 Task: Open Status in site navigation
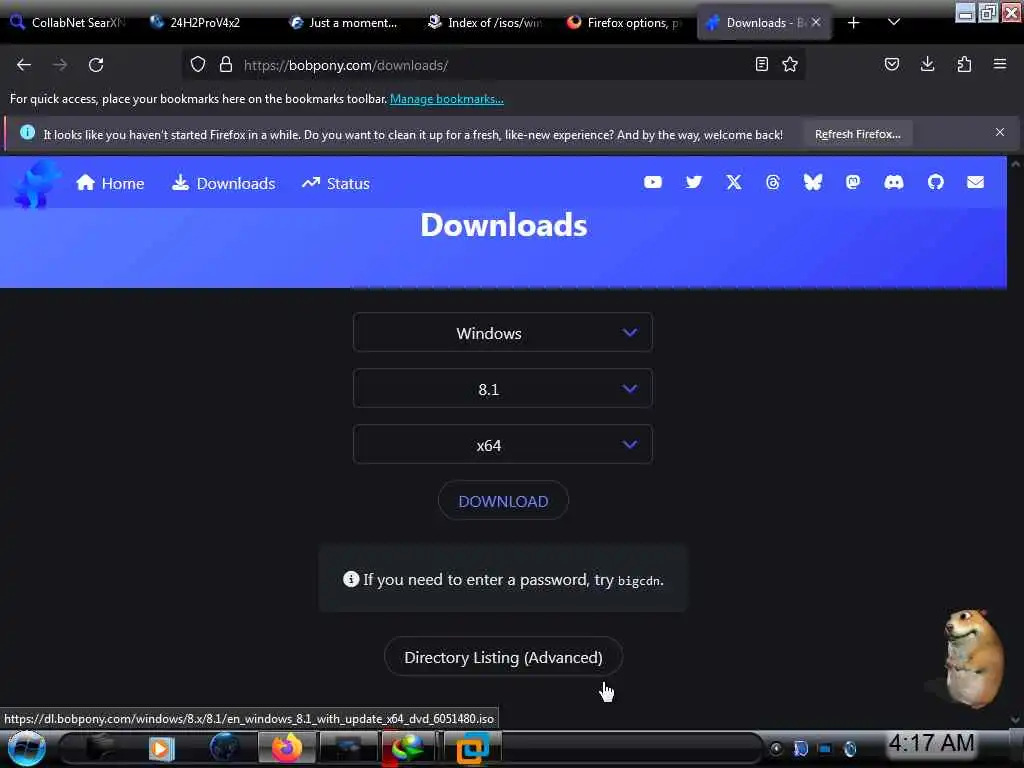tap(336, 184)
